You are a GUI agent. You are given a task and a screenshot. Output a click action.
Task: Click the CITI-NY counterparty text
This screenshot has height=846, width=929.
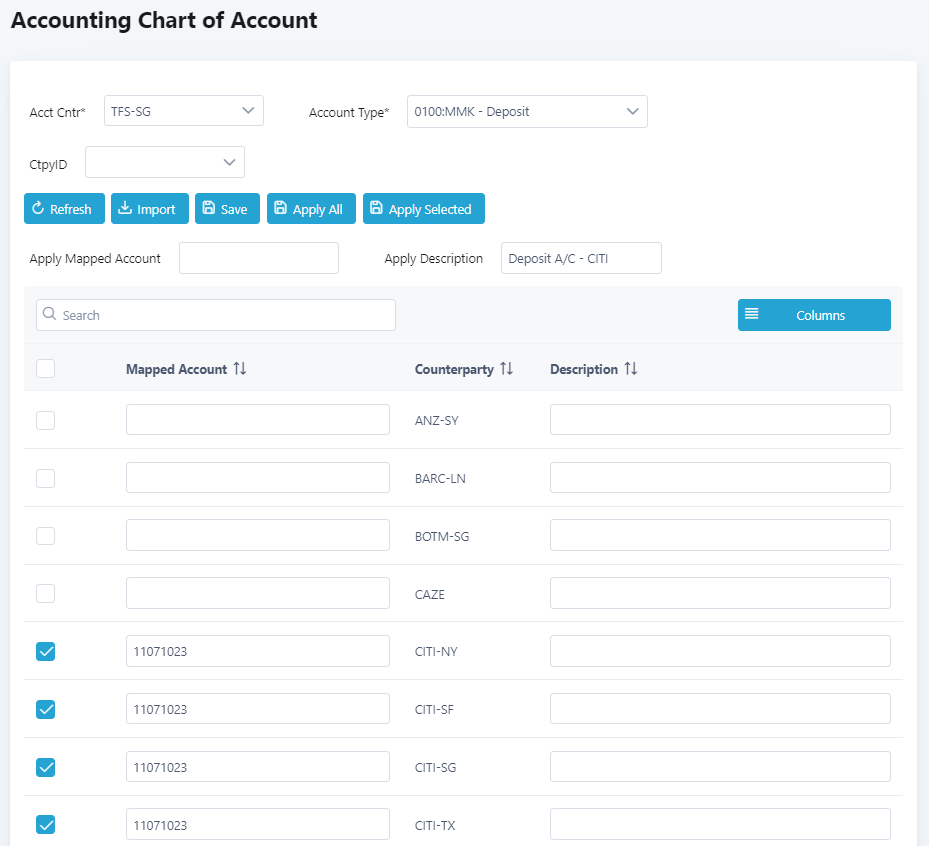[x=436, y=652]
